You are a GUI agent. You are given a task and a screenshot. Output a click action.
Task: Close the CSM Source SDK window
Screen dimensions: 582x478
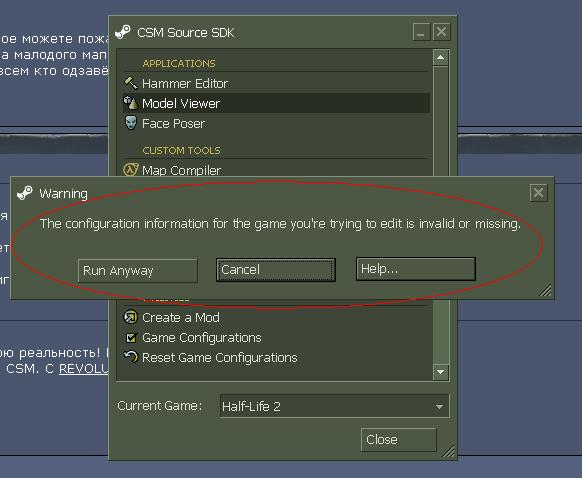point(442,32)
